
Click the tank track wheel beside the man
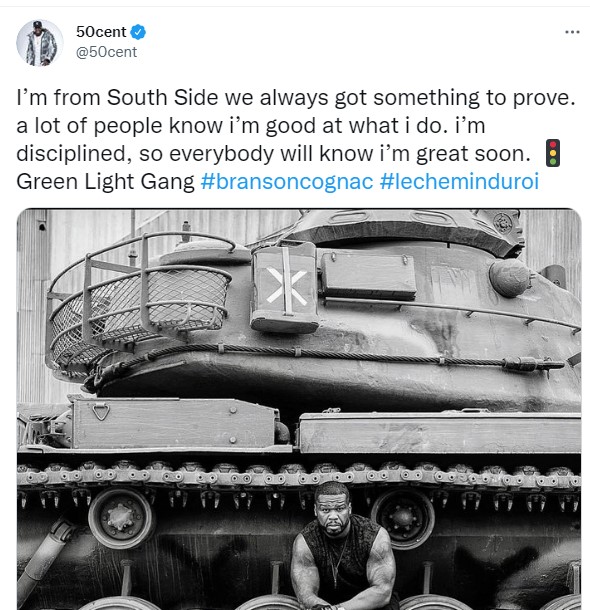(403, 519)
